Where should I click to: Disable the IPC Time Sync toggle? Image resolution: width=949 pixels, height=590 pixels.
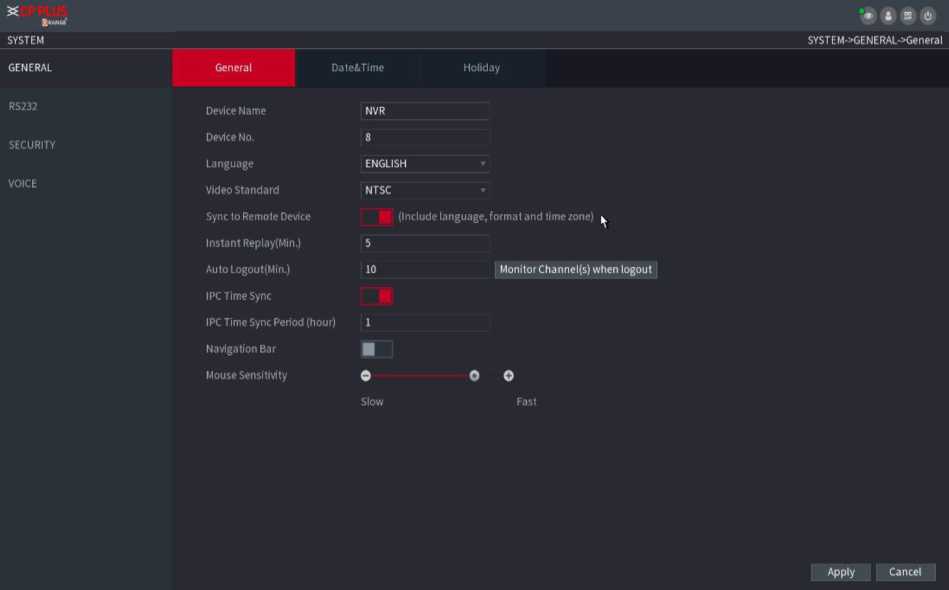(x=377, y=296)
